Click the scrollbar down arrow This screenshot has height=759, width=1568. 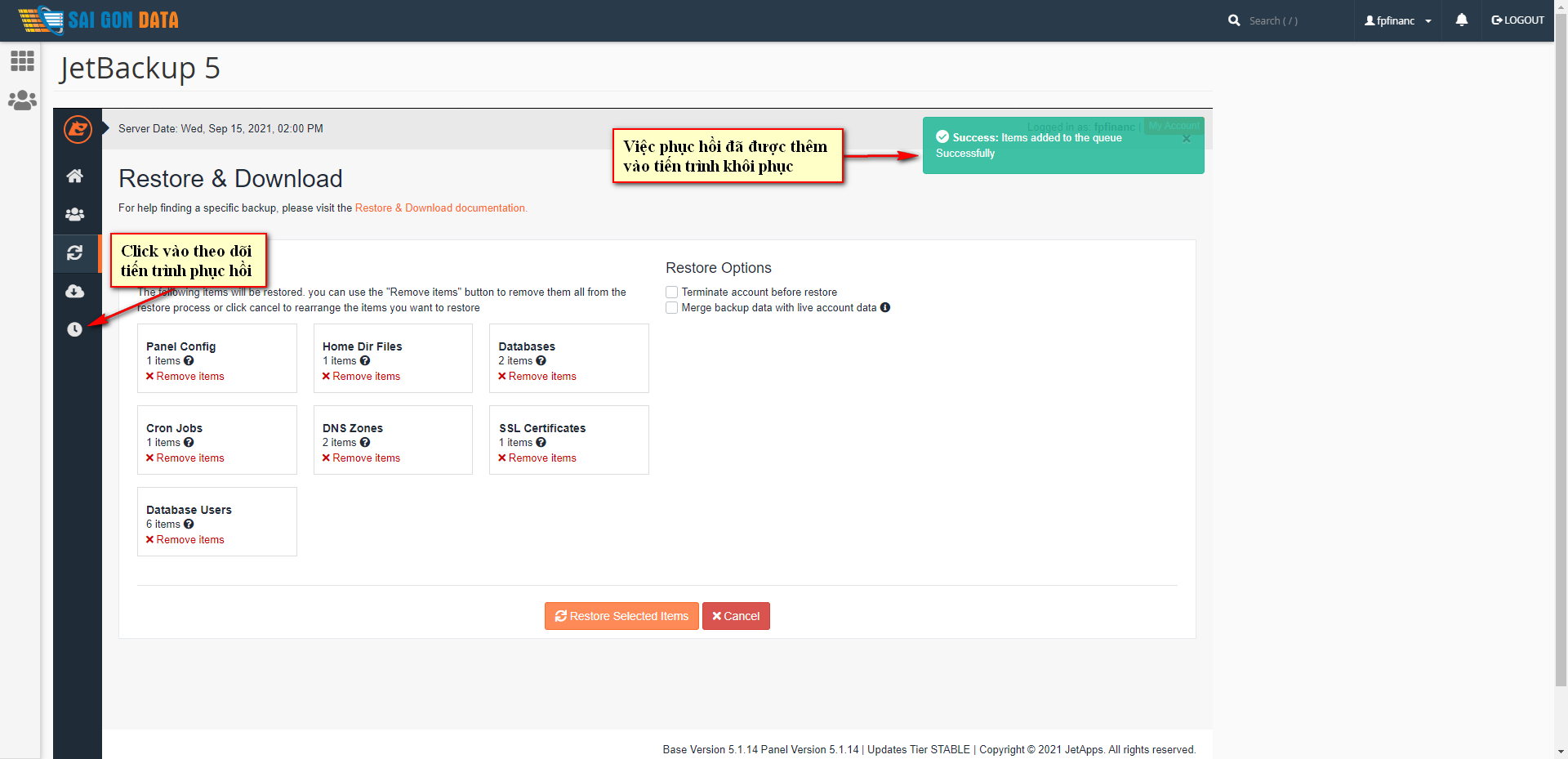(x=1561, y=752)
